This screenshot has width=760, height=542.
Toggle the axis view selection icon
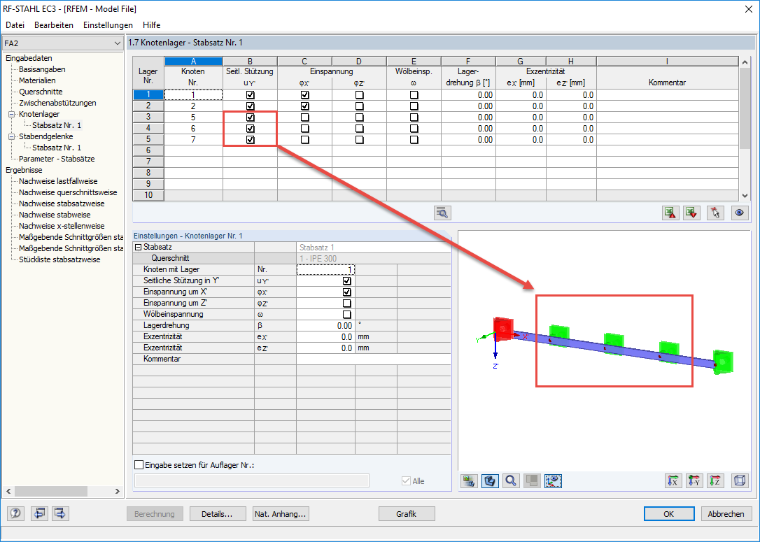pos(553,480)
